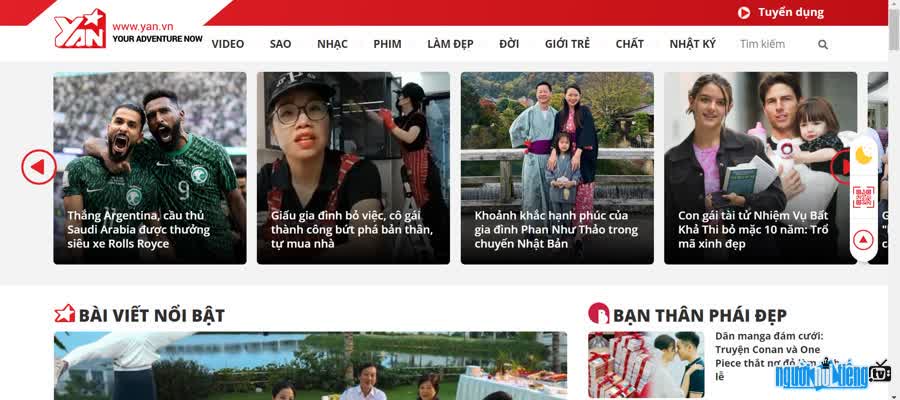Click the search magnifier icon
The width and height of the screenshot is (900, 400).
823,44
